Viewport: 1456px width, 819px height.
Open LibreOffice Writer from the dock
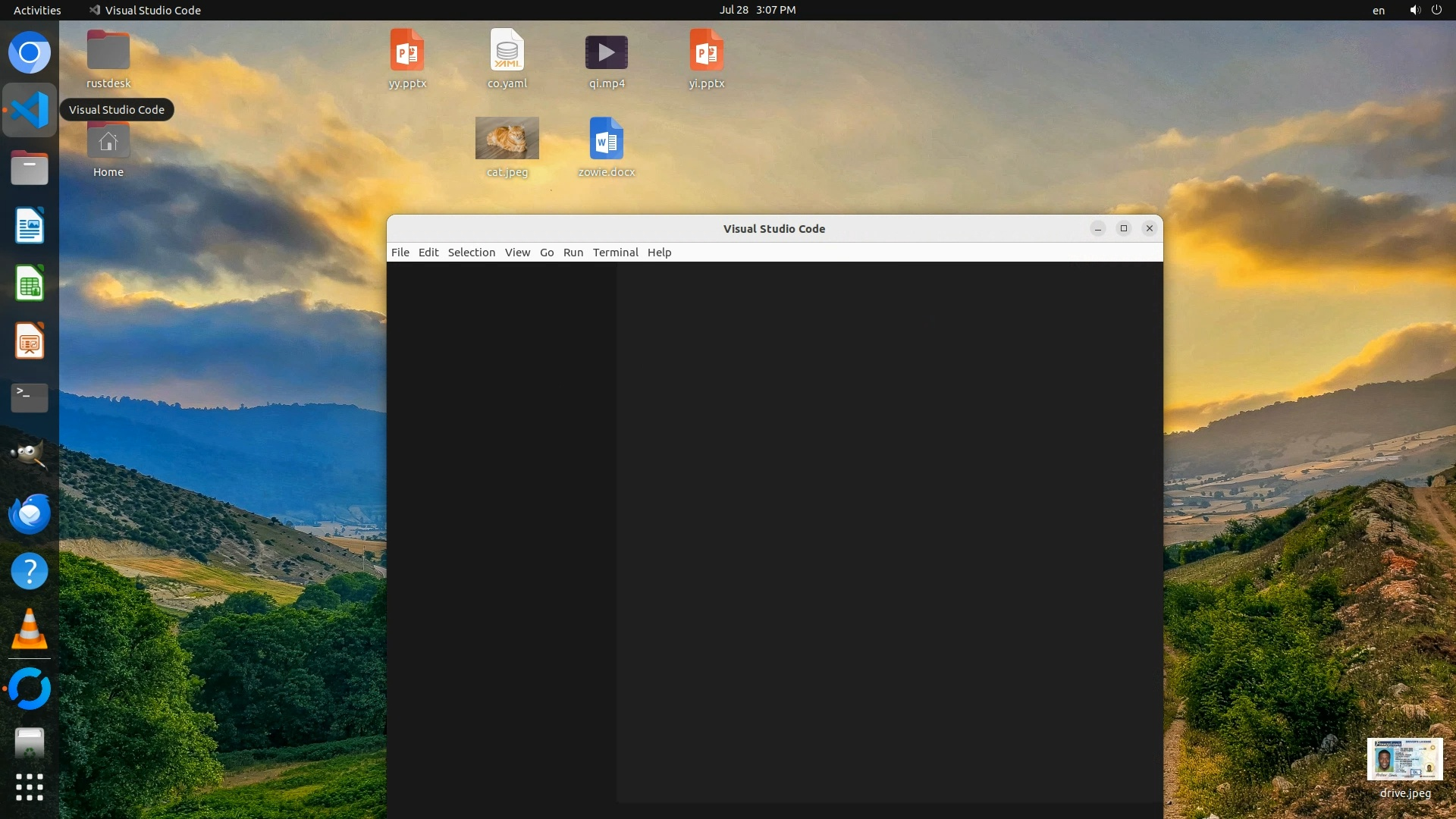(x=30, y=226)
